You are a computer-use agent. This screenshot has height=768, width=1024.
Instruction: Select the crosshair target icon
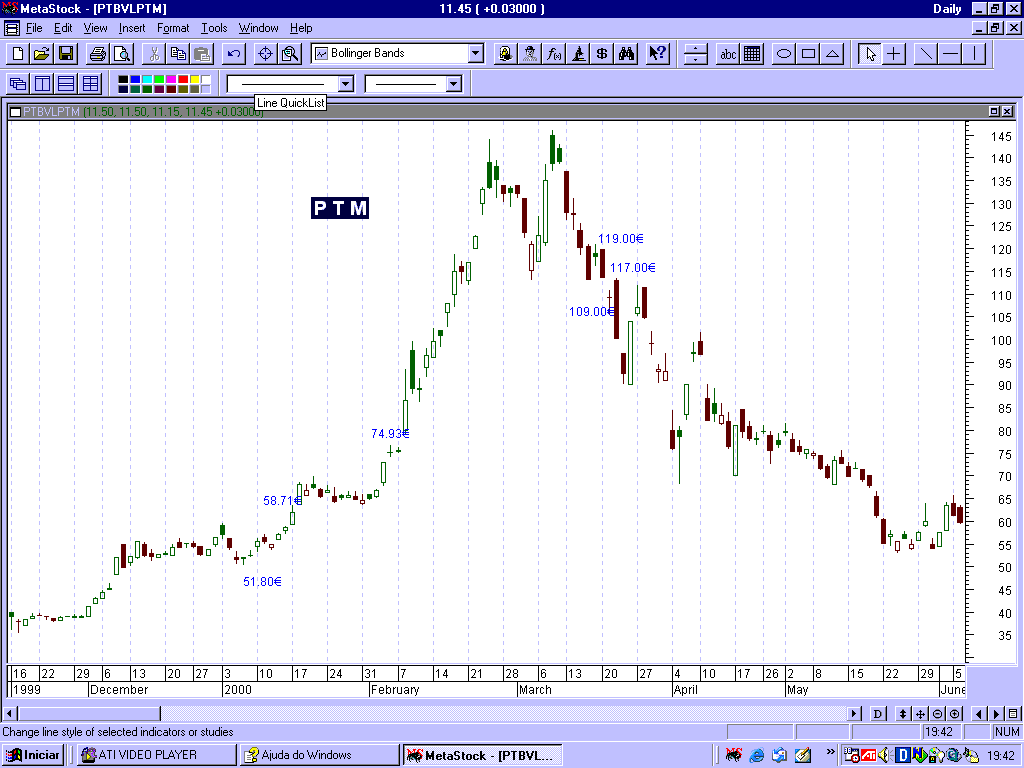pyautogui.click(x=265, y=54)
